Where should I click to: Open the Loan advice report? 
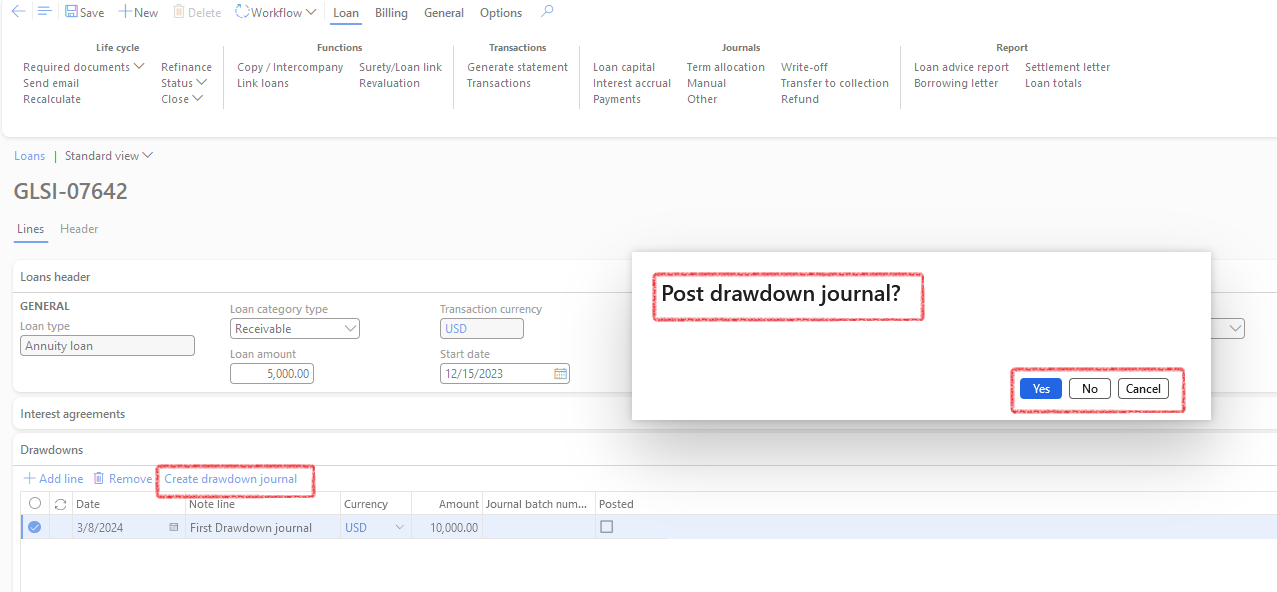click(x=962, y=67)
